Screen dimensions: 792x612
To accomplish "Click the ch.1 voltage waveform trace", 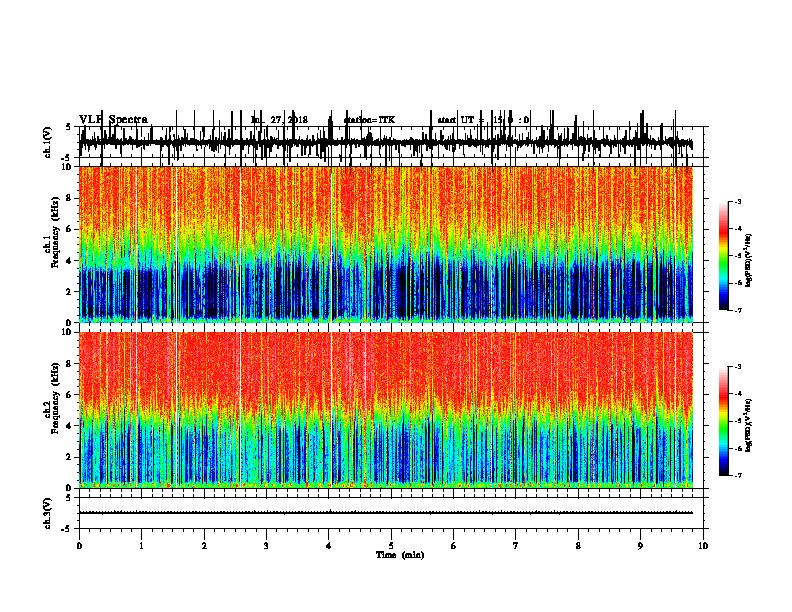I will pyautogui.click(x=386, y=142).
